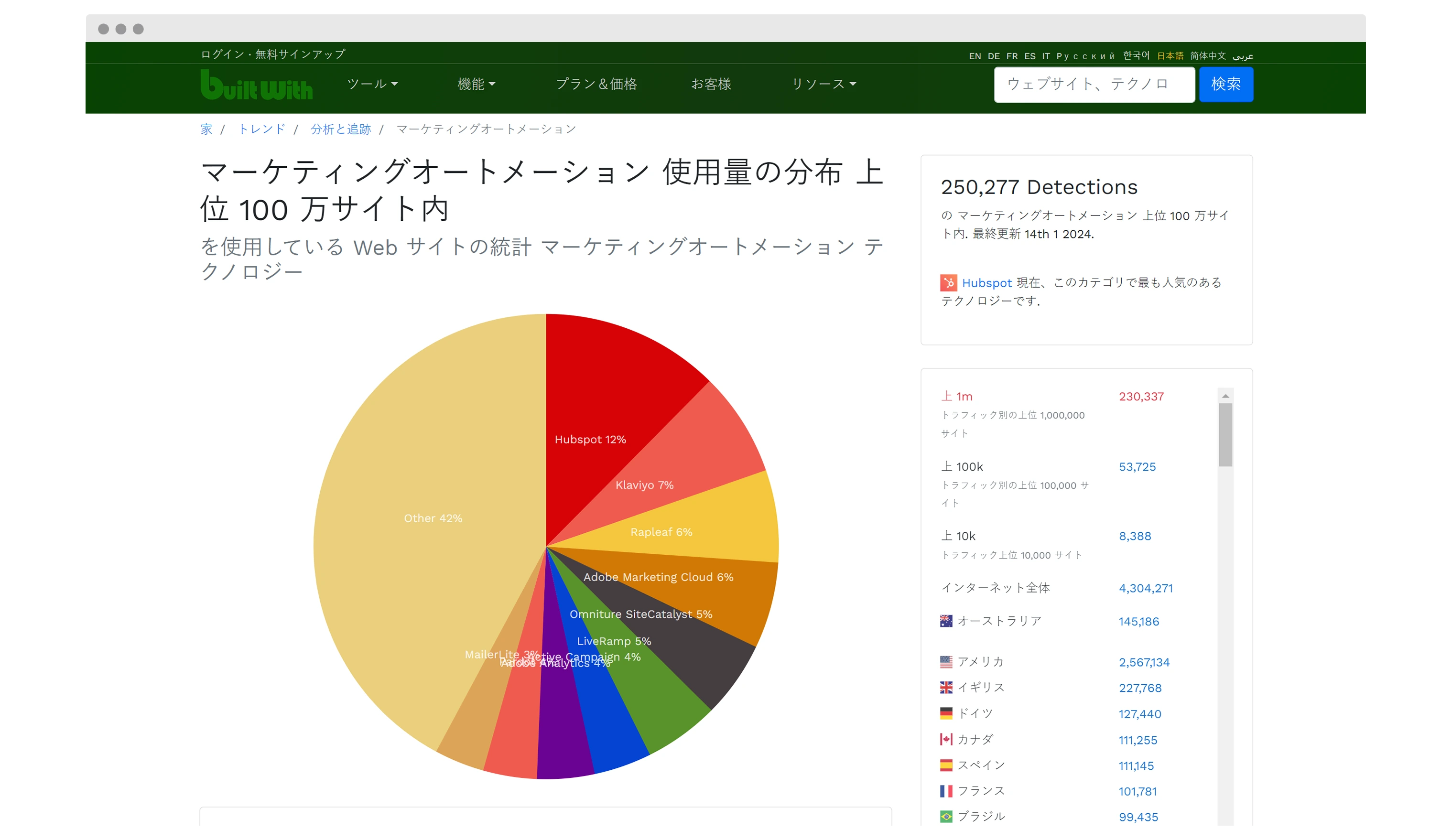Click the Brazil flag icon
Viewport: 1452px width, 840px height.
point(946,817)
